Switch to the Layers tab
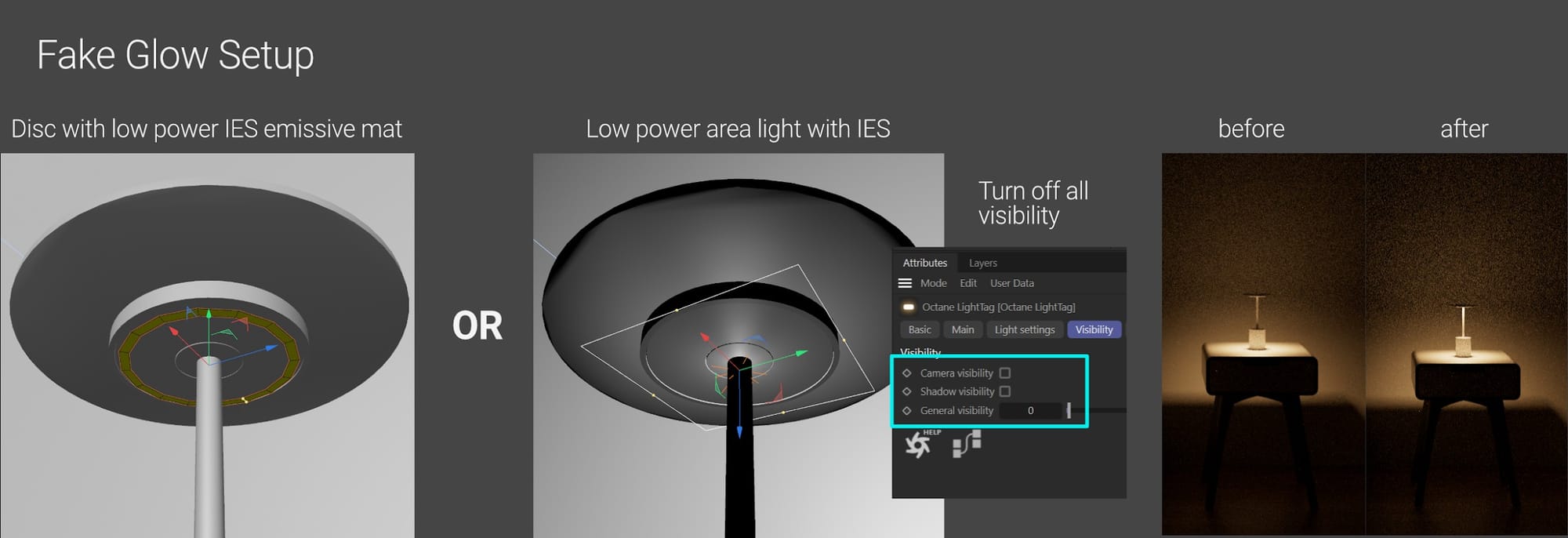 [x=982, y=263]
